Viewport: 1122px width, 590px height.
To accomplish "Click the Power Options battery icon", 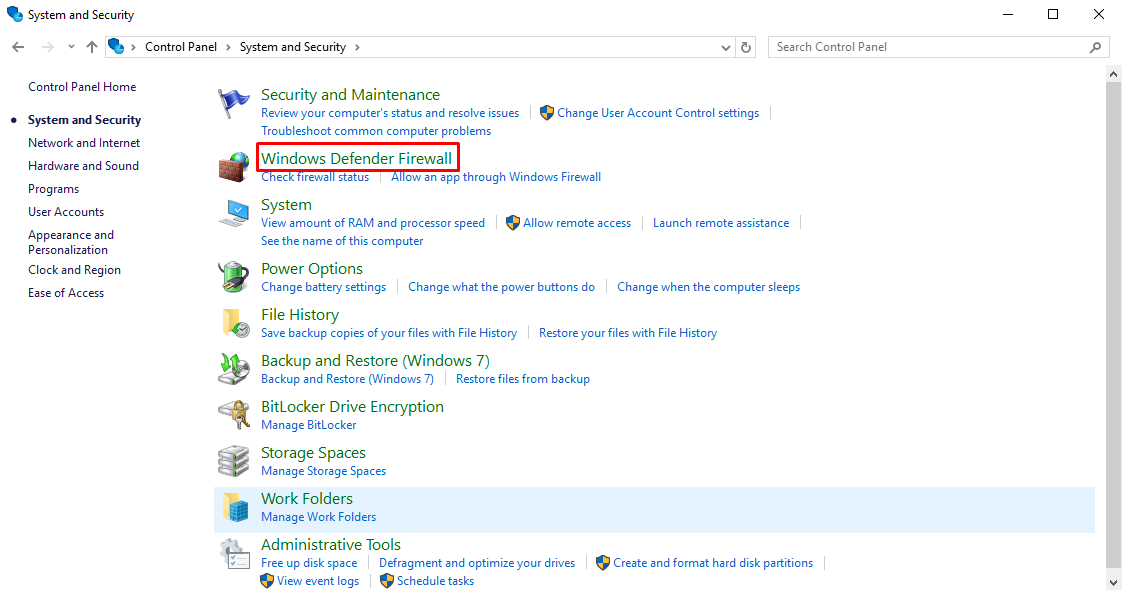I will (233, 277).
